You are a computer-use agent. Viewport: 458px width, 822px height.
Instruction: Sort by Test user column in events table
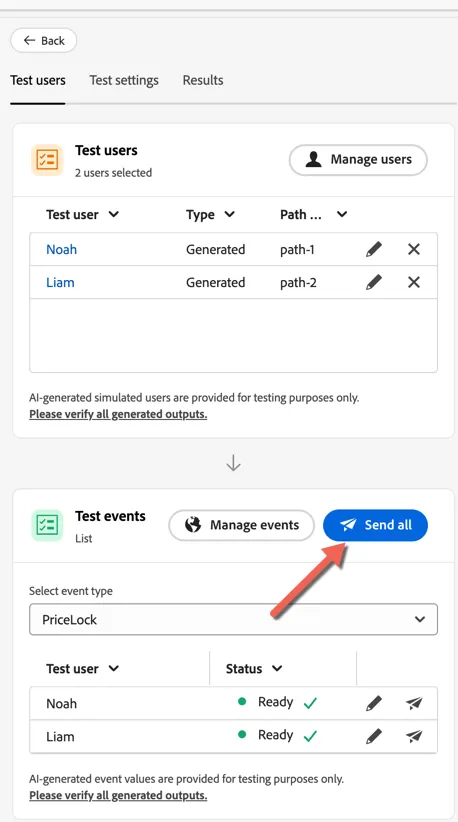[x=83, y=669]
